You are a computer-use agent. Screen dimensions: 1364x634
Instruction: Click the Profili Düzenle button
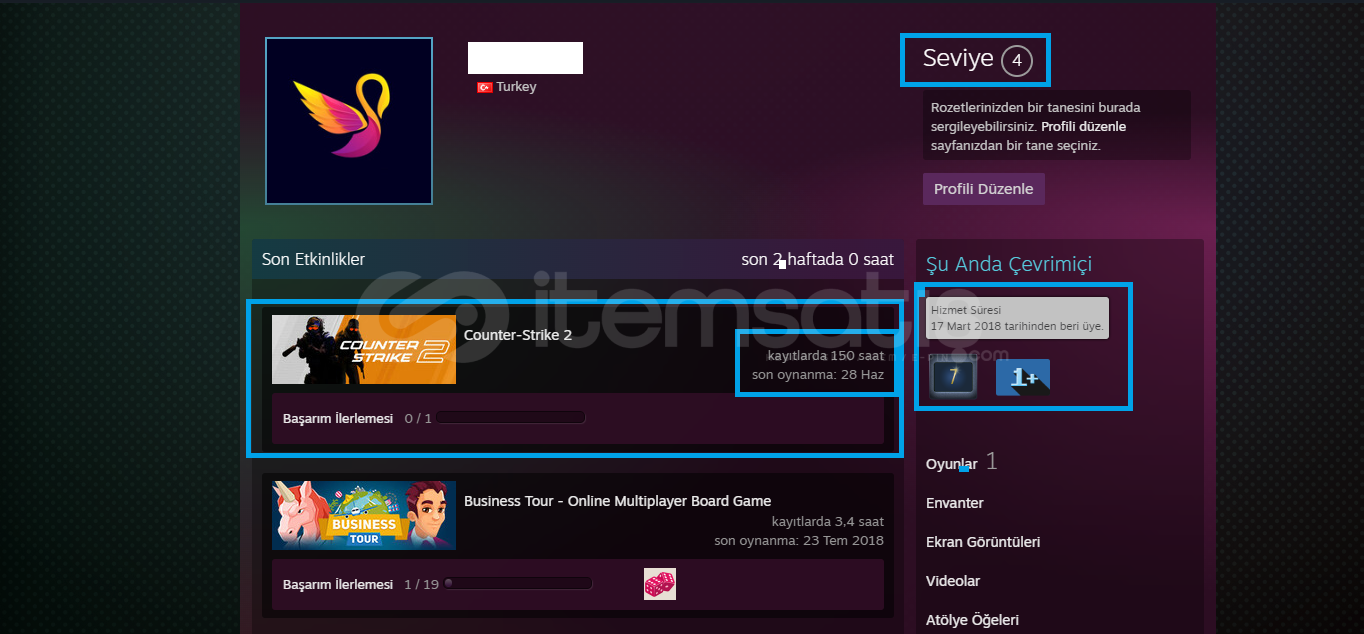pyautogui.click(x=984, y=189)
